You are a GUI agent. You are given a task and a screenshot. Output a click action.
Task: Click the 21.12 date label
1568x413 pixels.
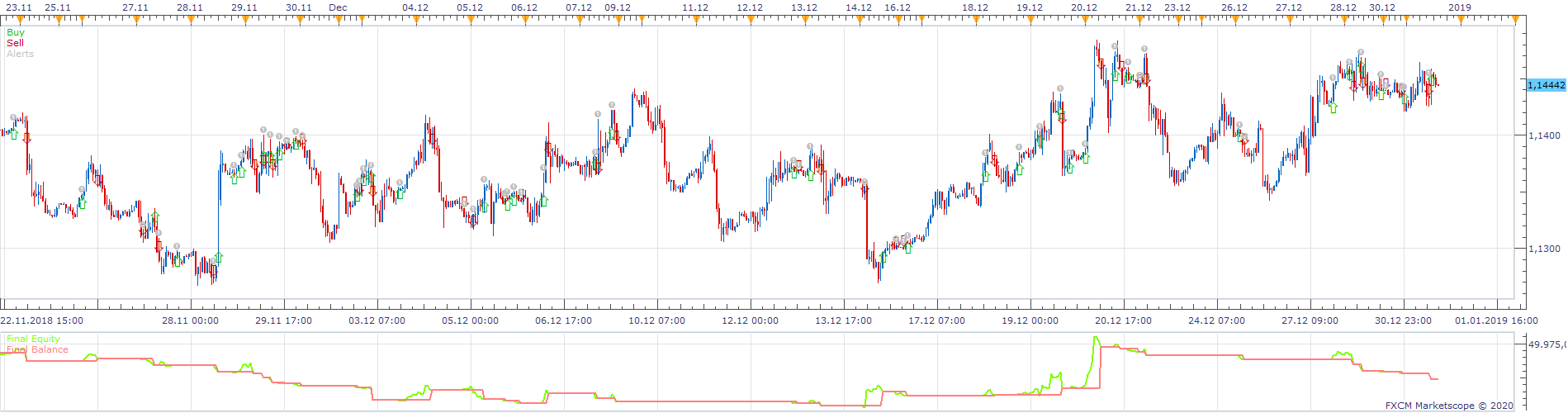[x=1139, y=7]
